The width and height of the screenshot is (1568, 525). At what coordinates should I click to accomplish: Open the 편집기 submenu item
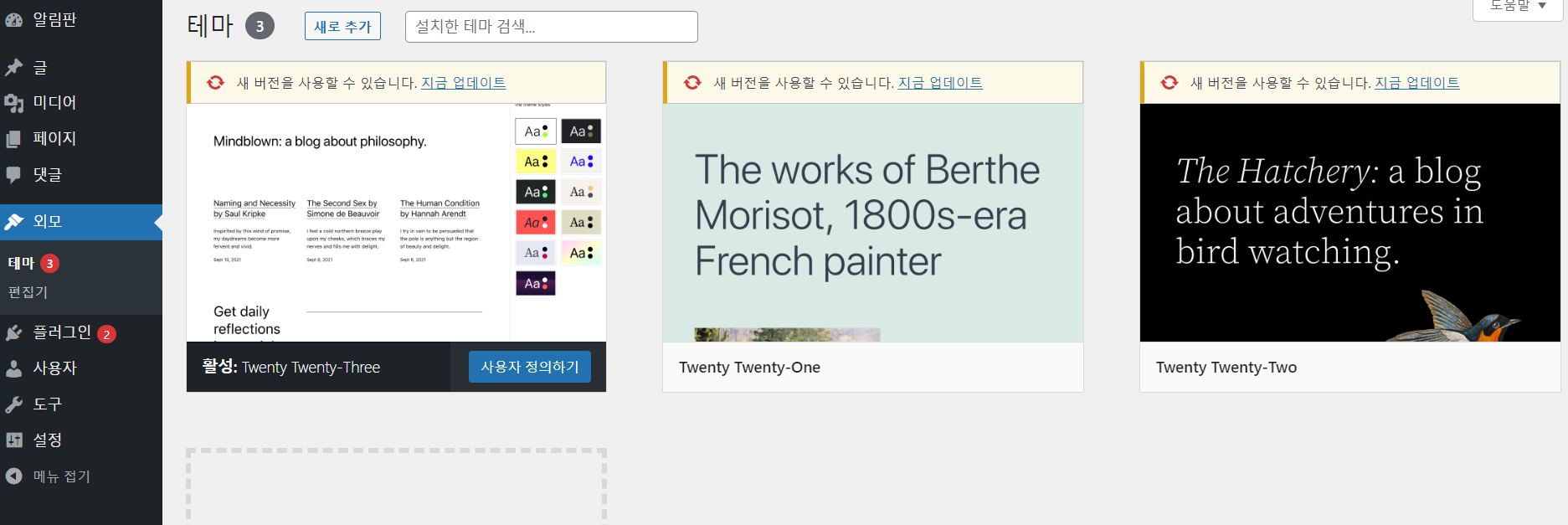click(x=28, y=292)
